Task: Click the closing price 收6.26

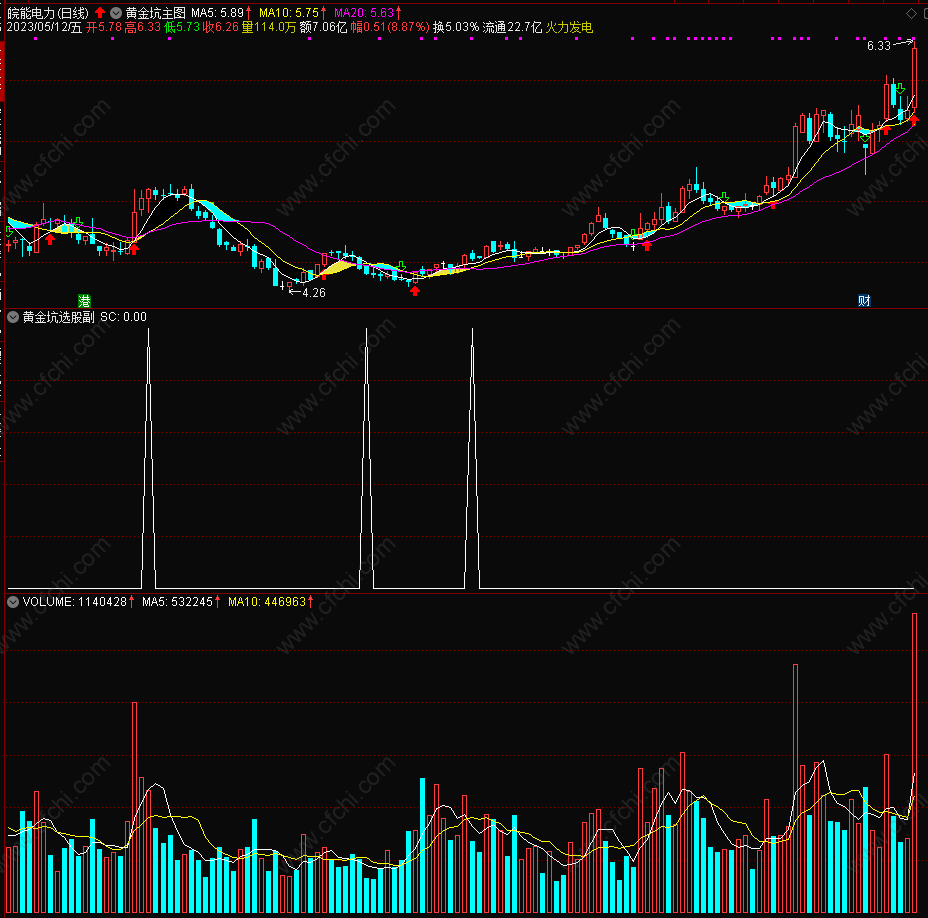Action: [x=221, y=27]
